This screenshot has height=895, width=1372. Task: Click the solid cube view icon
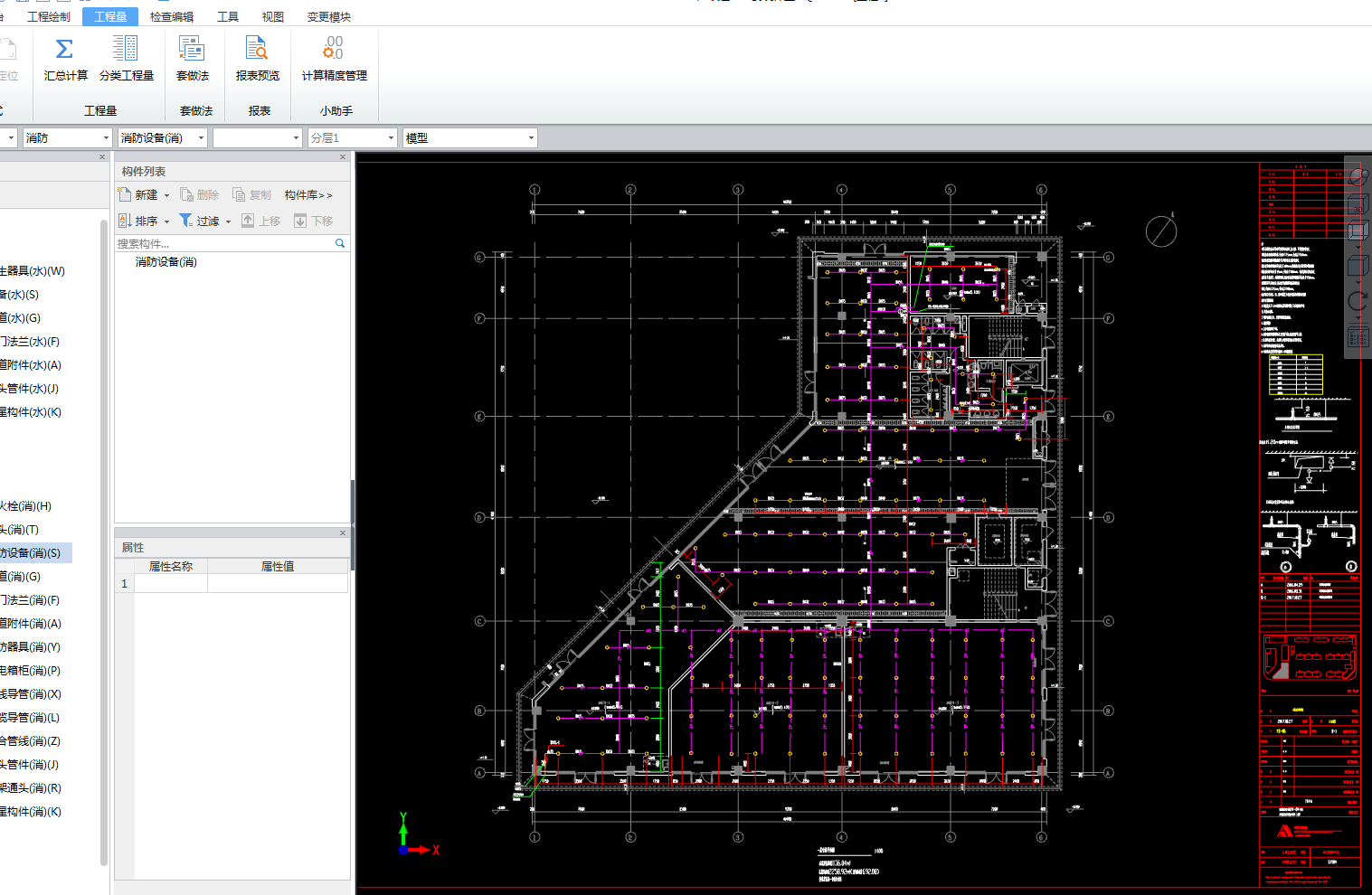(1358, 266)
